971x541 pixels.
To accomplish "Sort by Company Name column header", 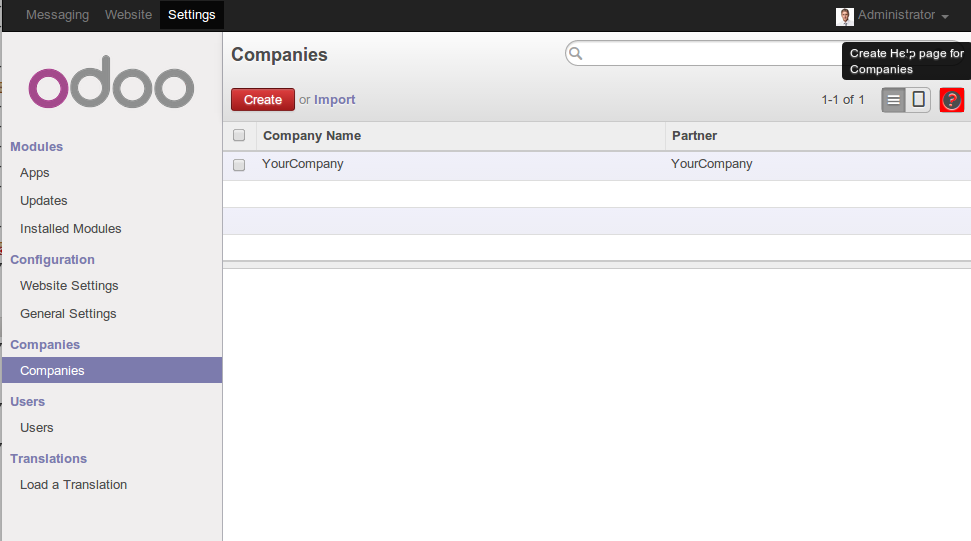I will [312, 136].
